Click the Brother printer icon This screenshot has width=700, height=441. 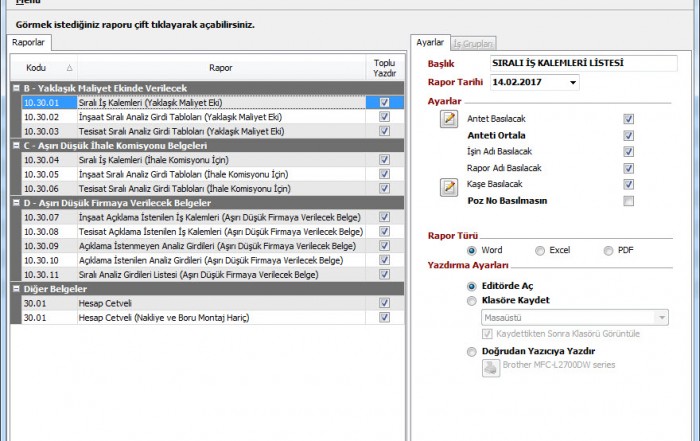pyautogui.click(x=491, y=367)
